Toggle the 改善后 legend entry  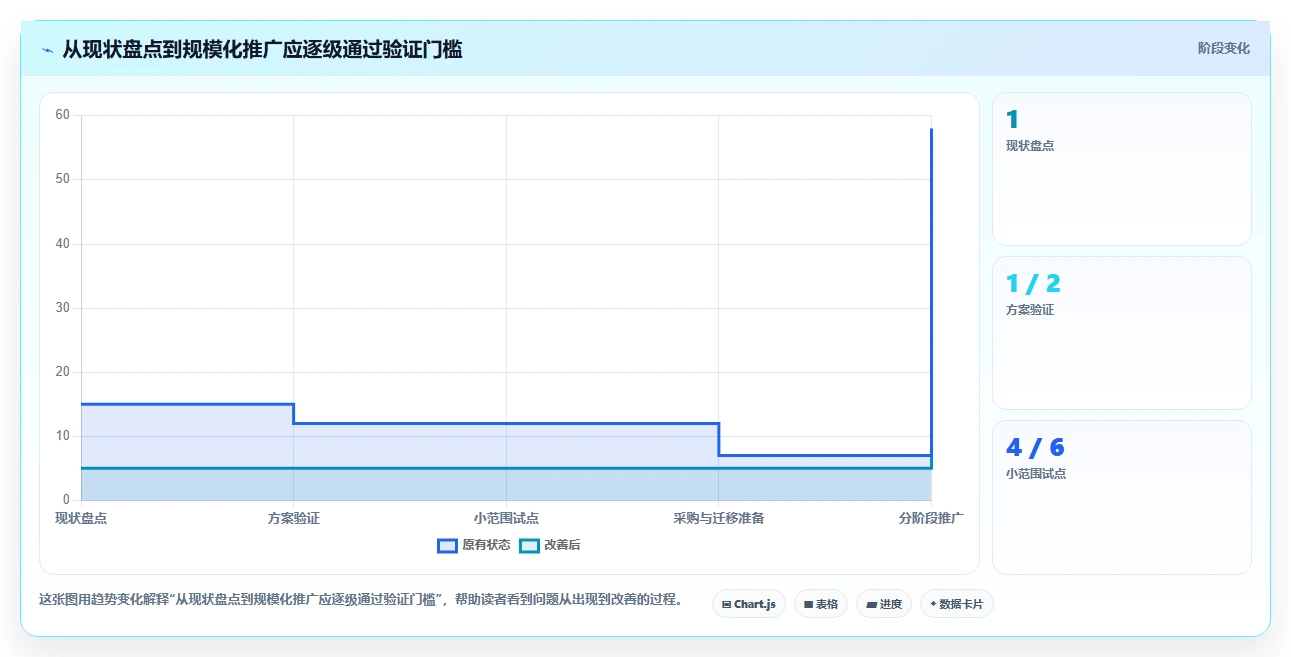(x=551, y=545)
